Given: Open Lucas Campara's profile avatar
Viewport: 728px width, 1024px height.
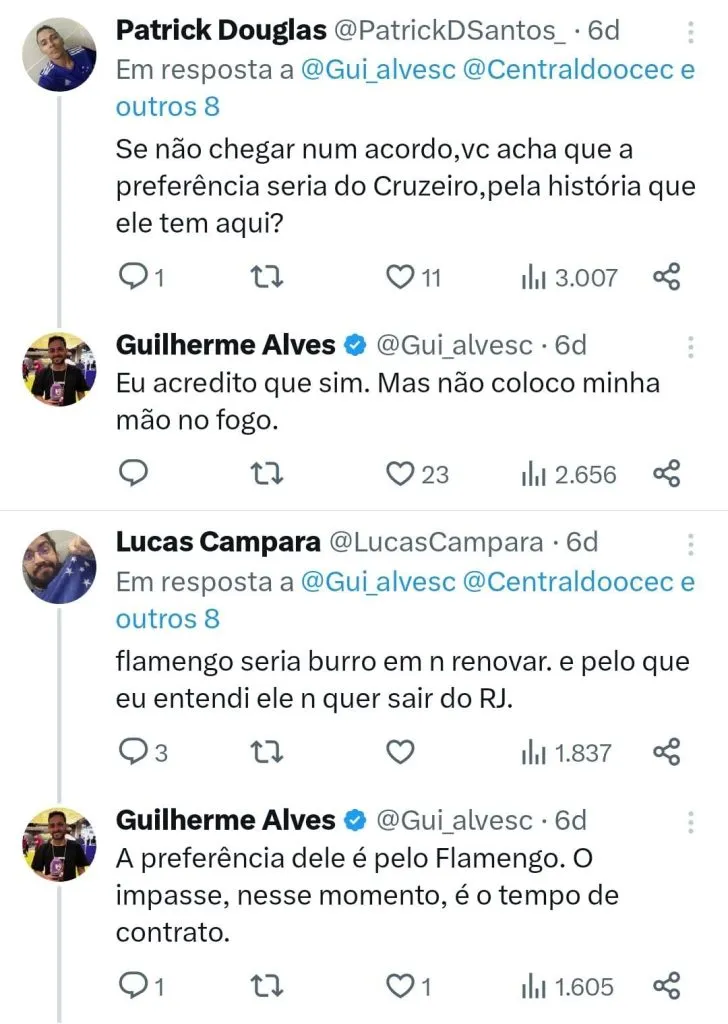Looking at the screenshot, I should pyautogui.click(x=59, y=567).
